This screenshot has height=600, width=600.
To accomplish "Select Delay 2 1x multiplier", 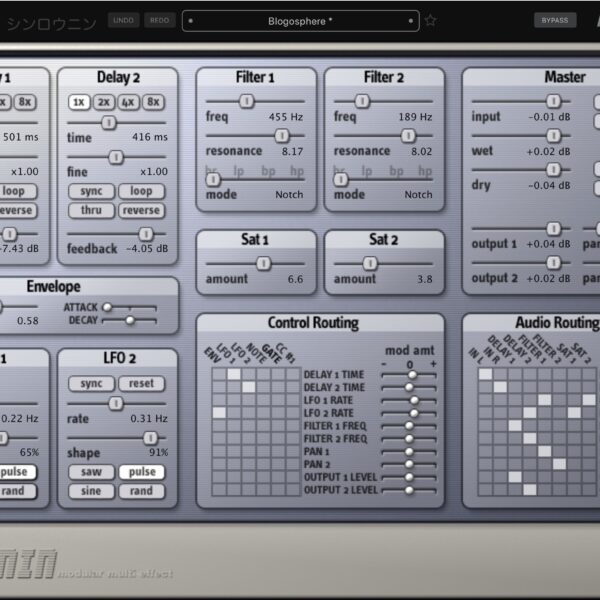I will 79,102.
